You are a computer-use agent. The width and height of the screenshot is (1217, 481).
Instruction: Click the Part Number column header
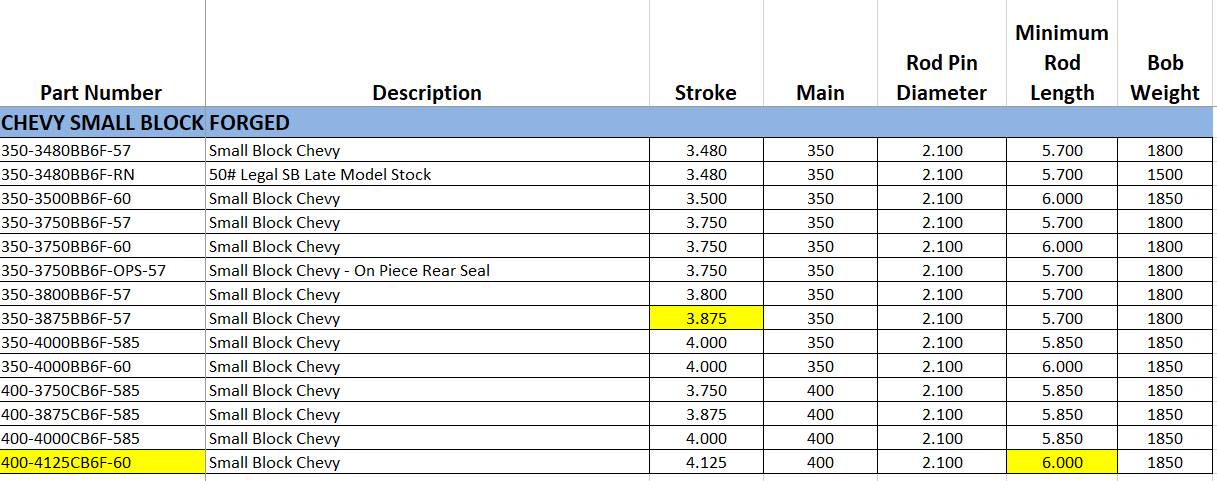coord(101,93)
